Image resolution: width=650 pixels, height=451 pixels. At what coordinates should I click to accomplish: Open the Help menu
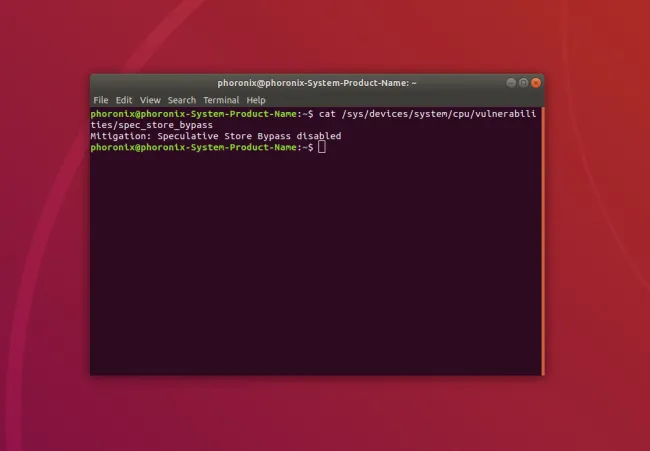[256, 100]
